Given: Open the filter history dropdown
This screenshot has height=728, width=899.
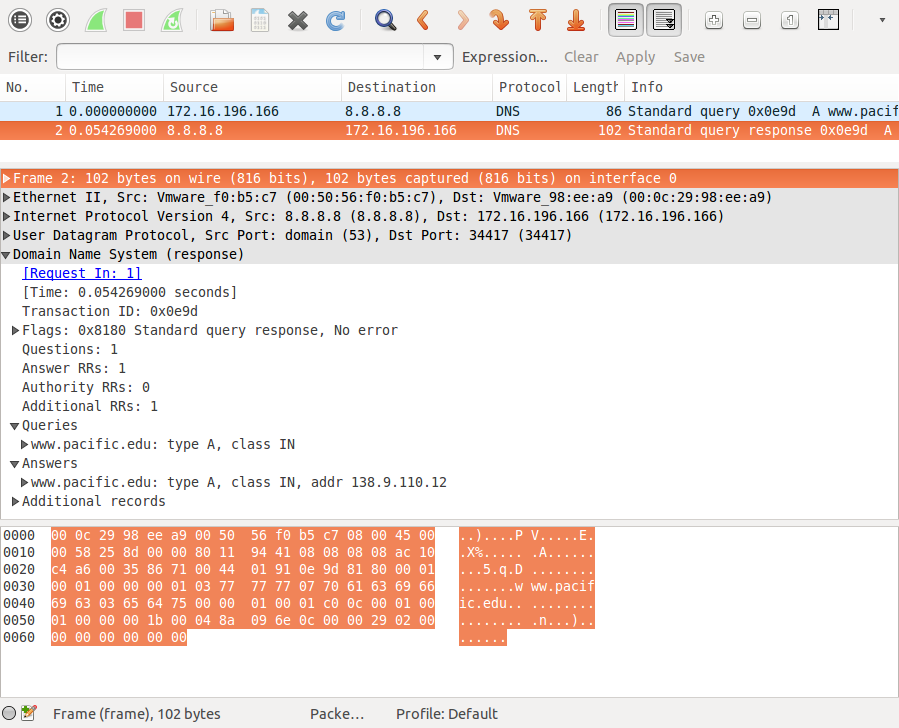Looking at the screenshot, I should click(437, 57).
